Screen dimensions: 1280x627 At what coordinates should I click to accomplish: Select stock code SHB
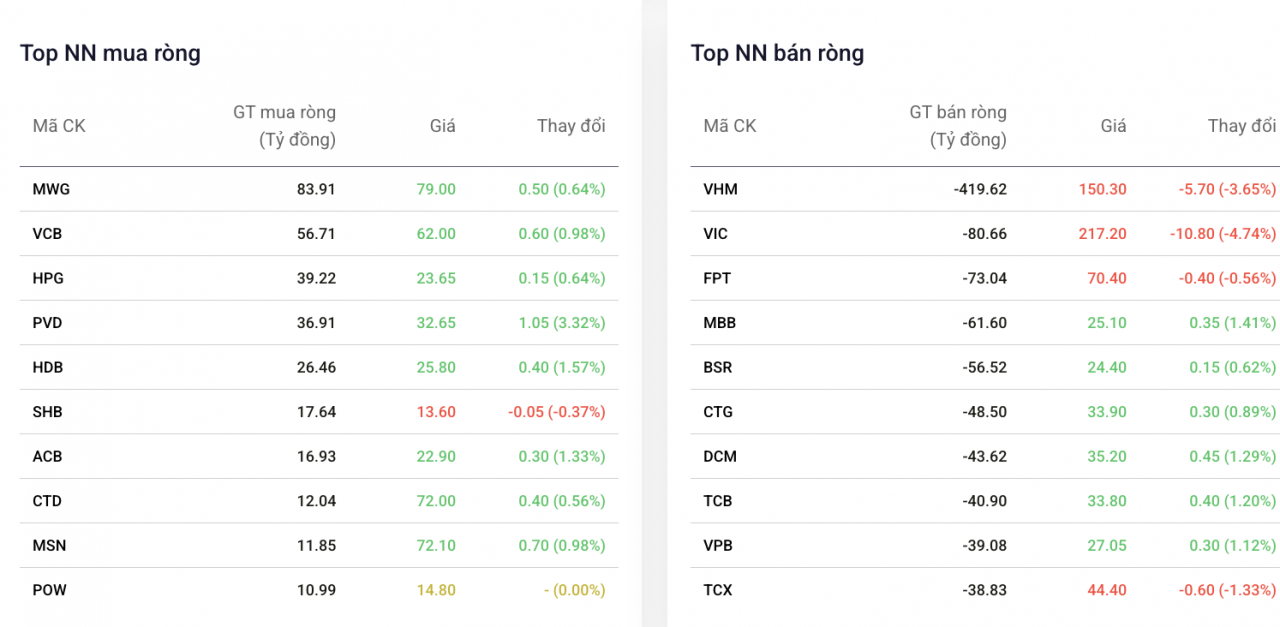point(48,412)
